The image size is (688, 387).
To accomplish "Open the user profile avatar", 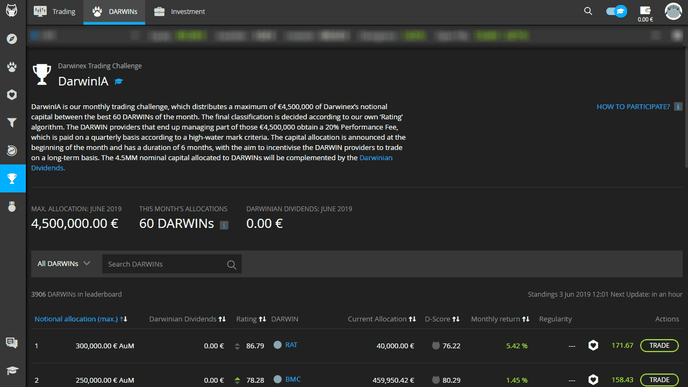I will pos(673,11).
